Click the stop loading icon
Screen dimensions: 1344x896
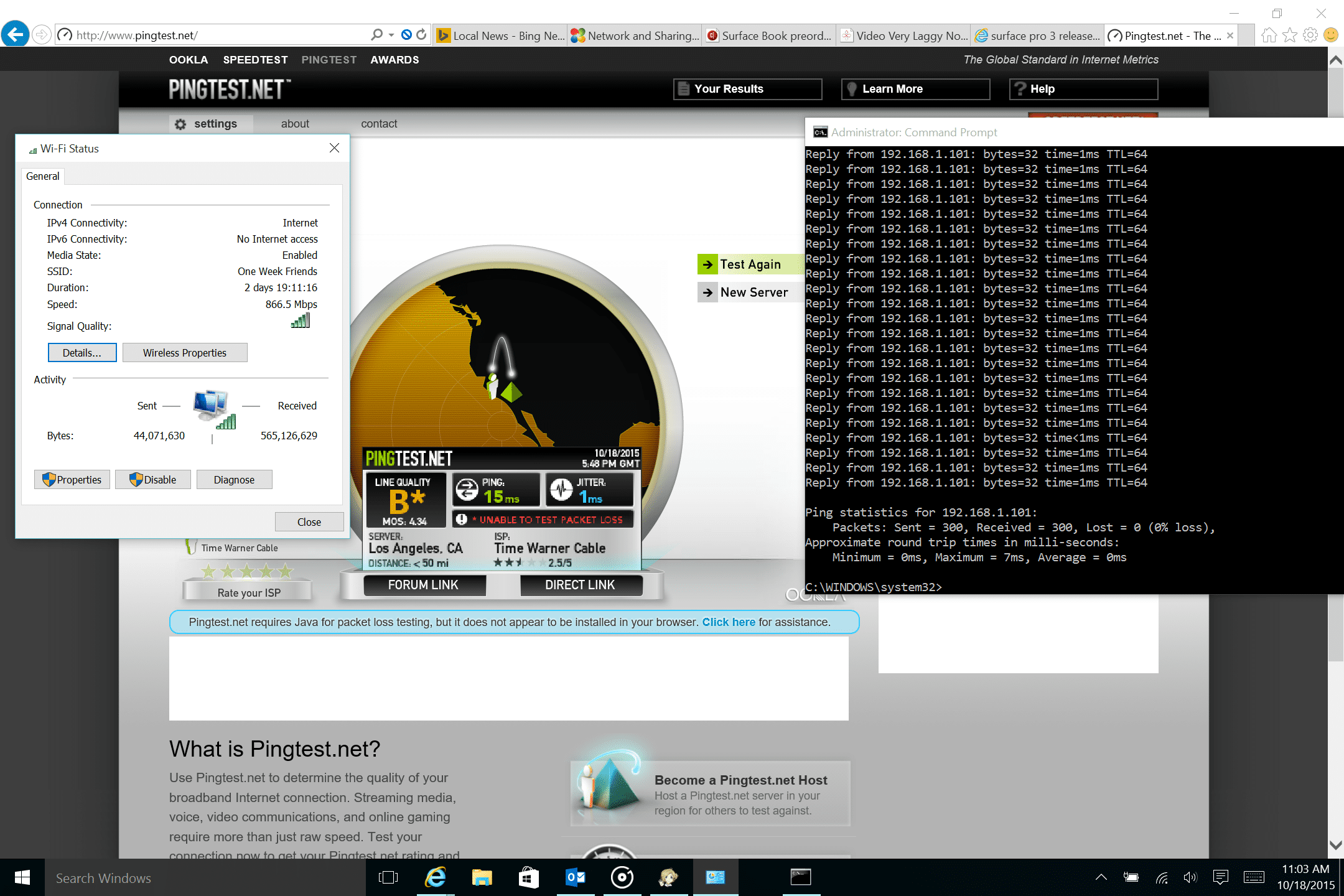point(406,35)
